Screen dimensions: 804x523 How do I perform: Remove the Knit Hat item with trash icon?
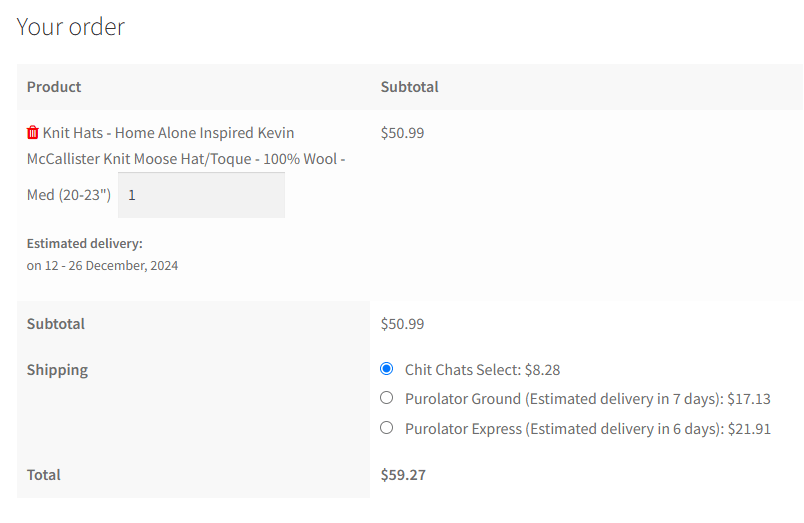tap(33, 133)
